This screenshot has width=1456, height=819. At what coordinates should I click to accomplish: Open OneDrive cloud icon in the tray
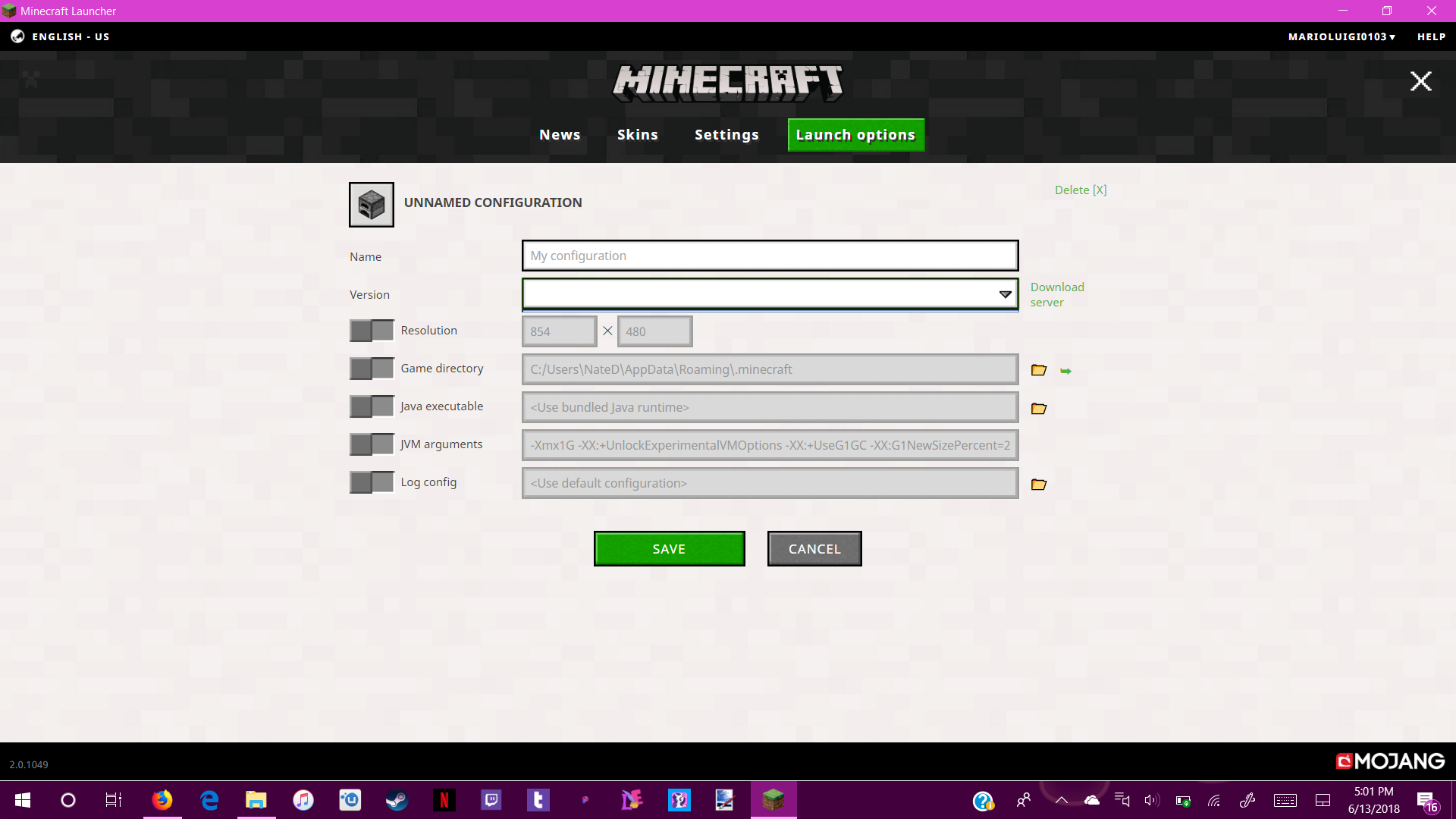tap(1092, 800)
